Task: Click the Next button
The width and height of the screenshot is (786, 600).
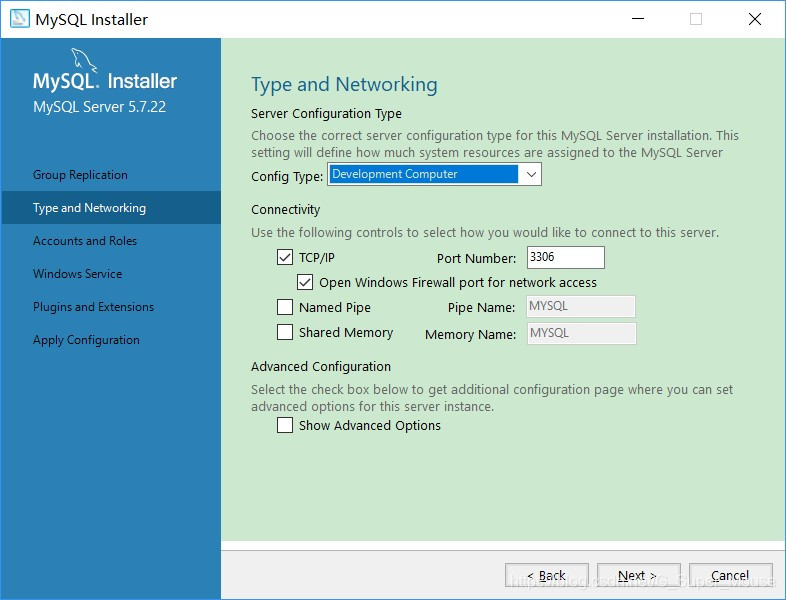Action: click(639, 575)
